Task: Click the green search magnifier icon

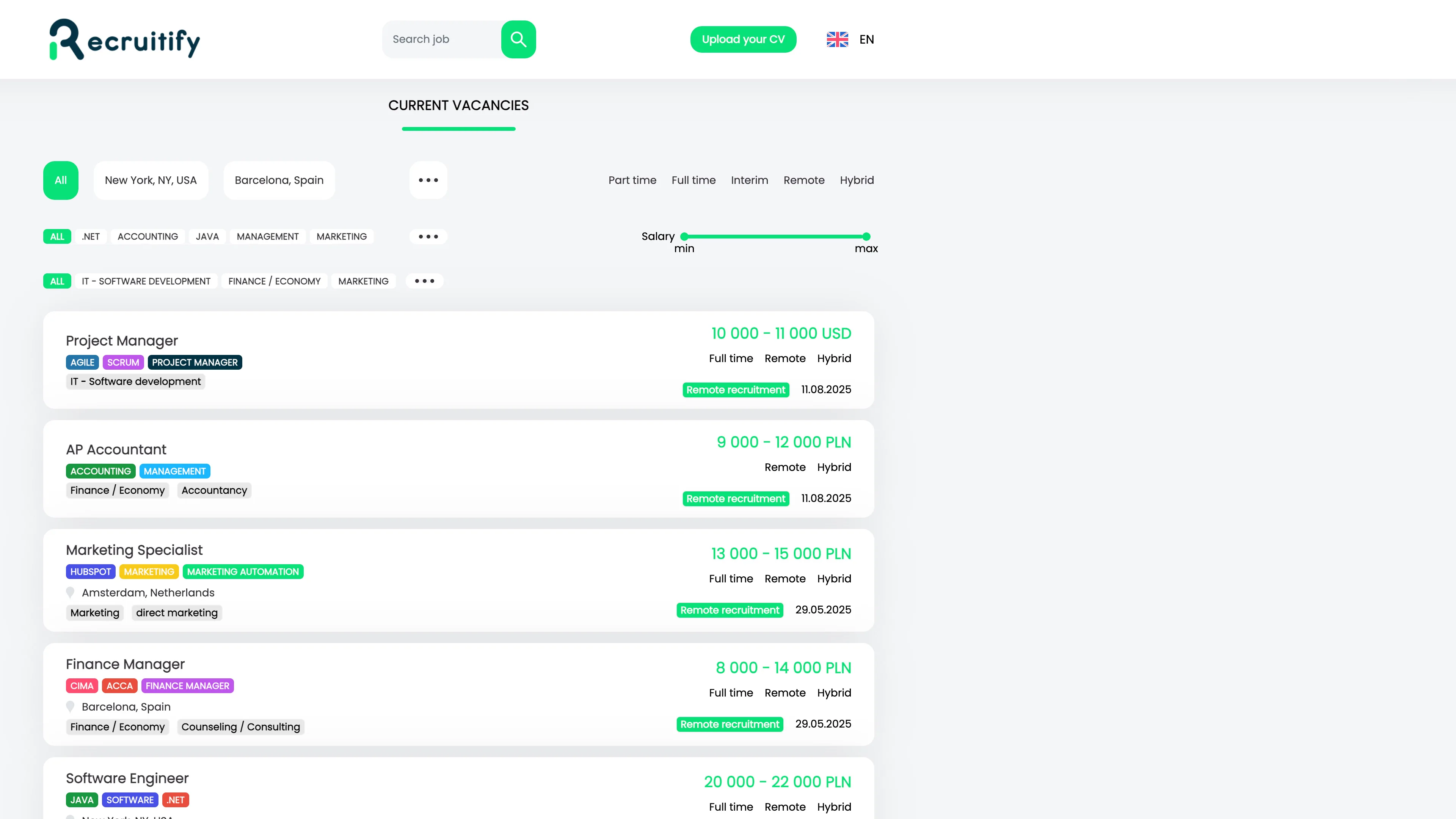Action: tap(518, 39)
